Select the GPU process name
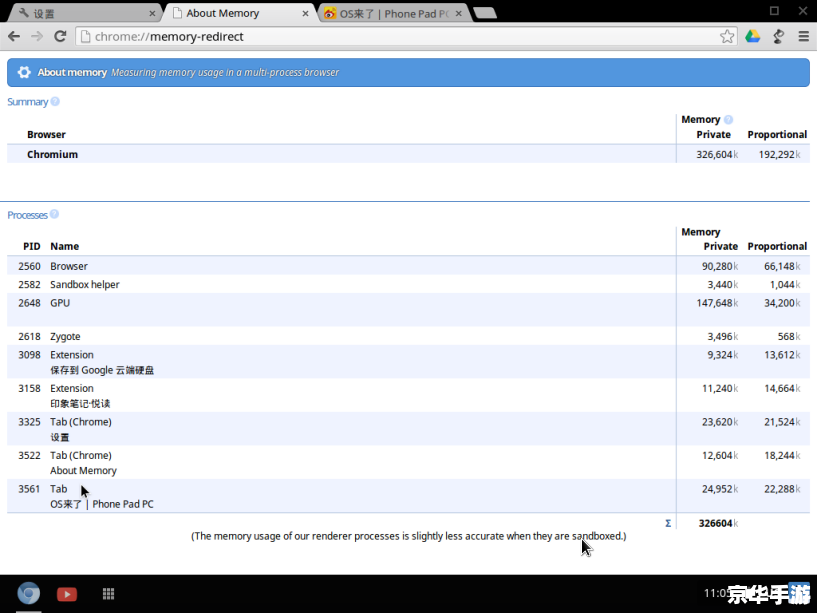Image resolution: width=817 pixels, height=613 pixels. pyautogui.click(x=60, y=303)
